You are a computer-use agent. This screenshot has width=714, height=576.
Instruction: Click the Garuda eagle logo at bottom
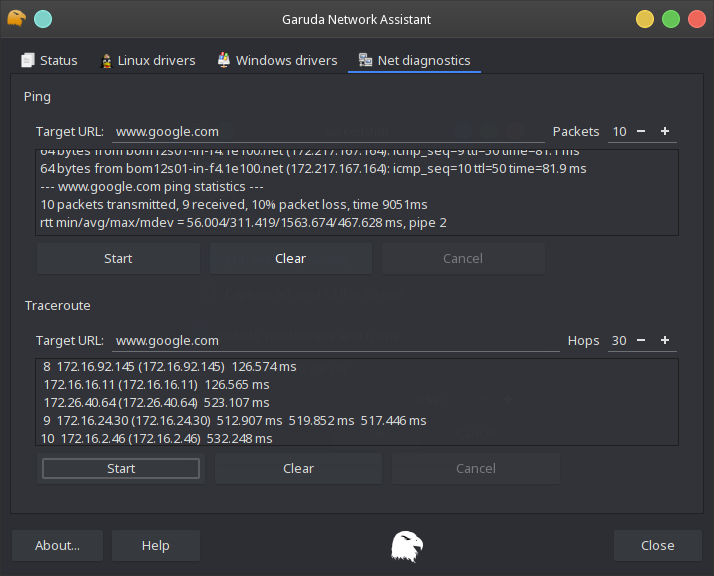(406, 546)
